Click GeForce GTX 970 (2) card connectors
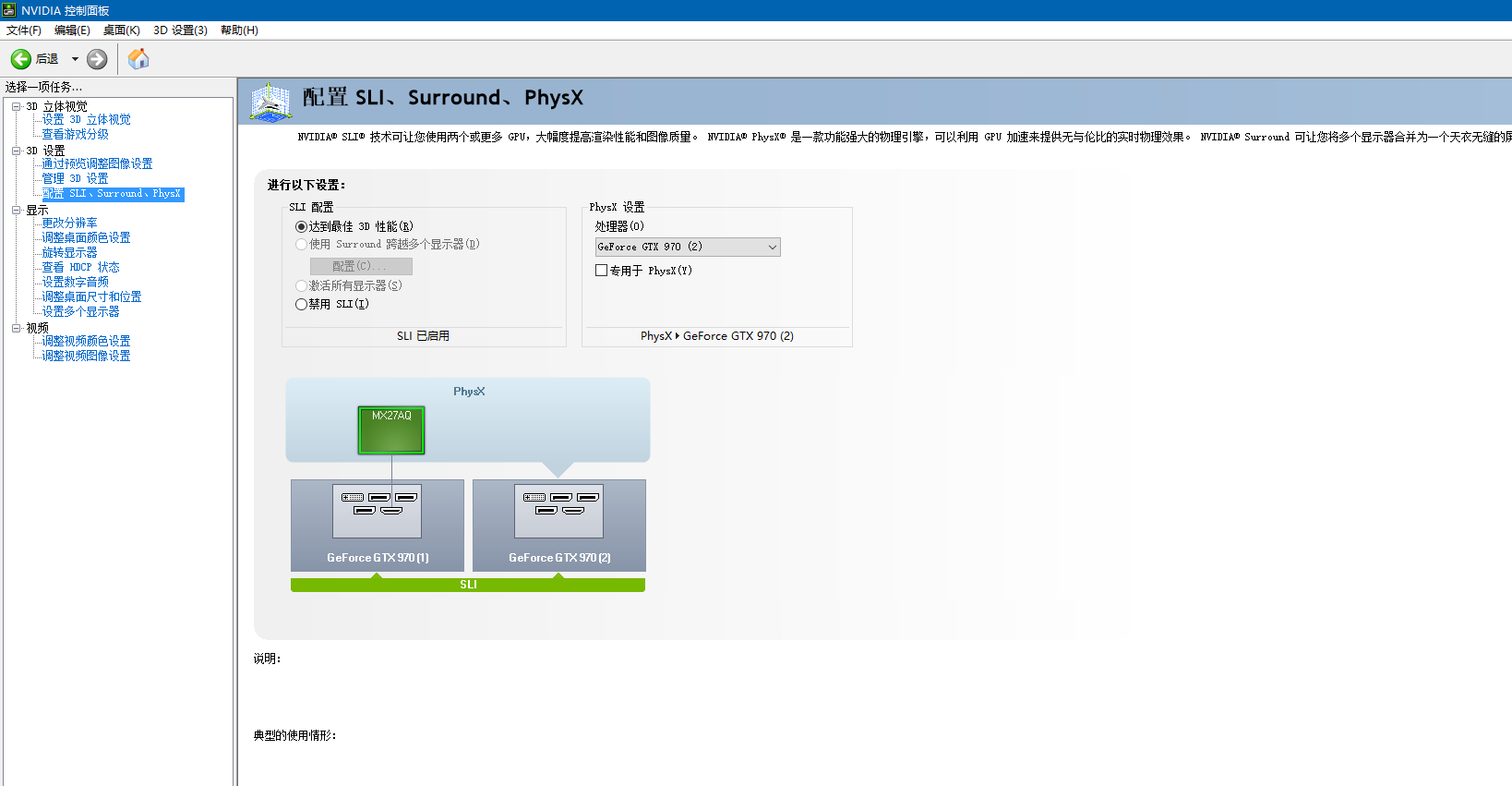Image resolution: width=1512 pixels, height=786 pixels. 558,511
